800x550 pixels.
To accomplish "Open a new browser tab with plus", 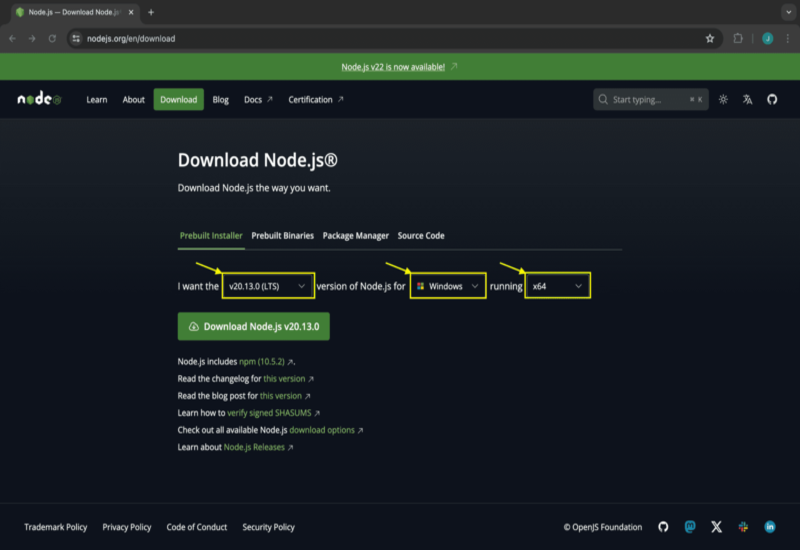I will (x=151, y=12).
